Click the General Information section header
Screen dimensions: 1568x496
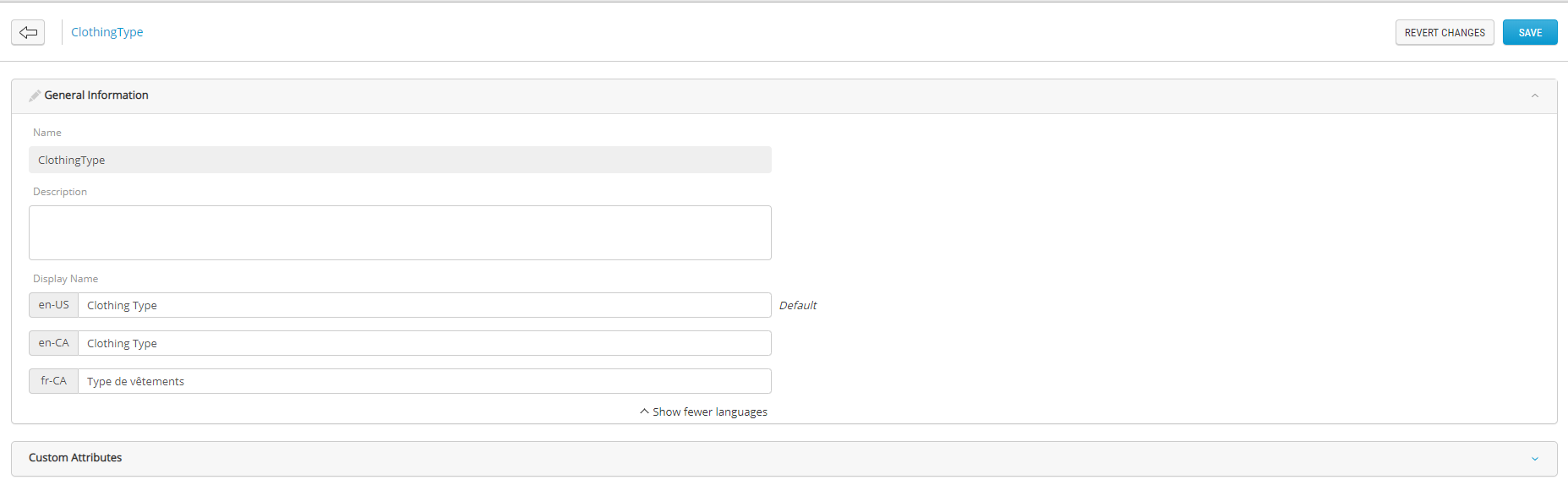tap(99, 95)
